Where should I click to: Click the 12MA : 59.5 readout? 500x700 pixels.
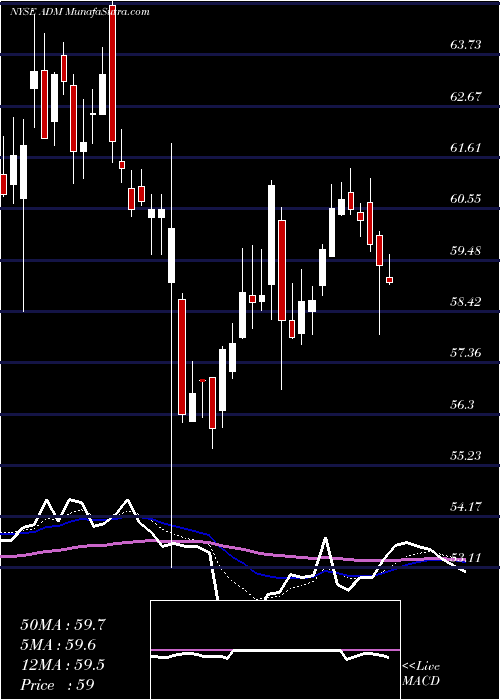62,665
